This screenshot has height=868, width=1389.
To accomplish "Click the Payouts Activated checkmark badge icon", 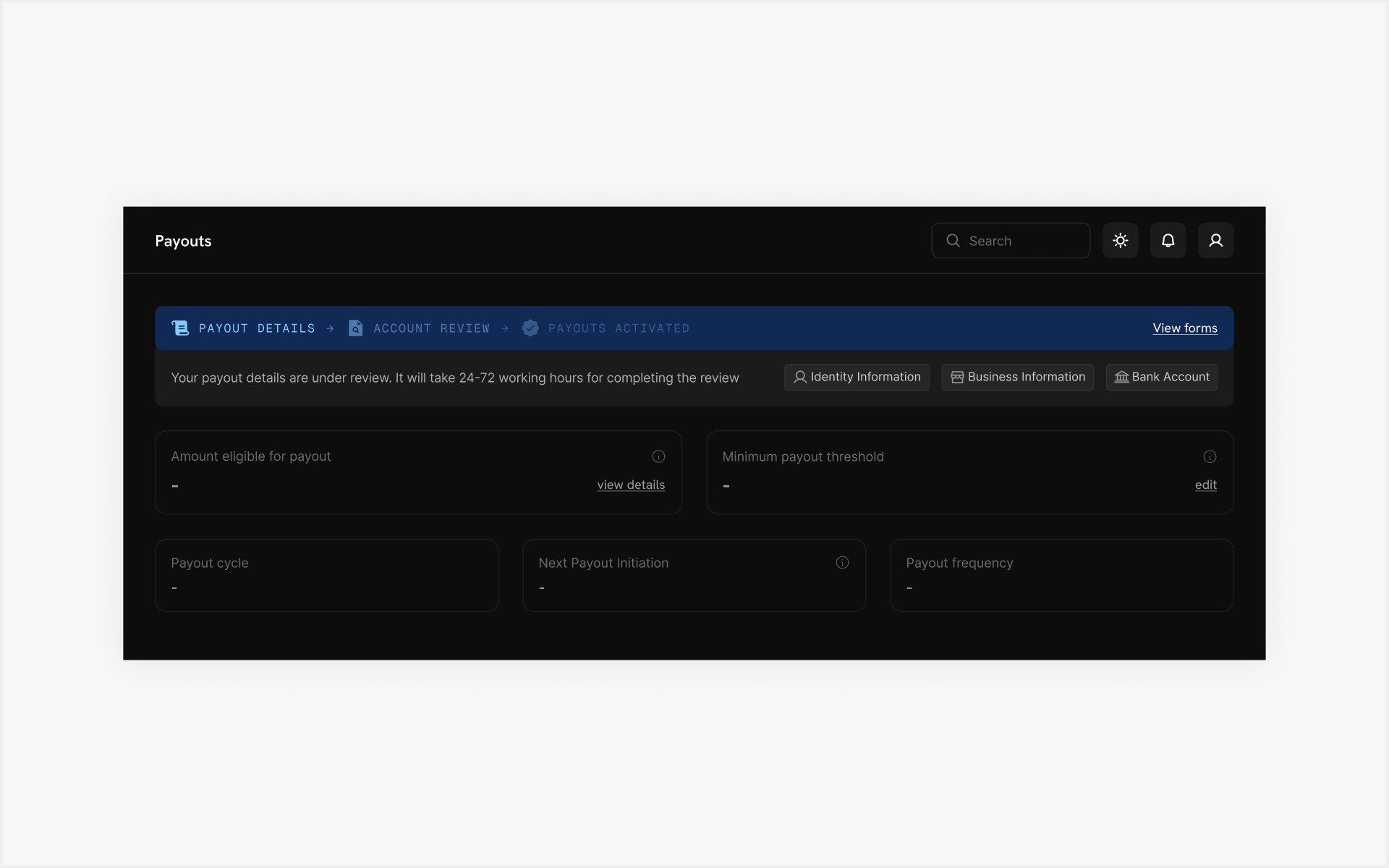I will (x=530, y=328).
